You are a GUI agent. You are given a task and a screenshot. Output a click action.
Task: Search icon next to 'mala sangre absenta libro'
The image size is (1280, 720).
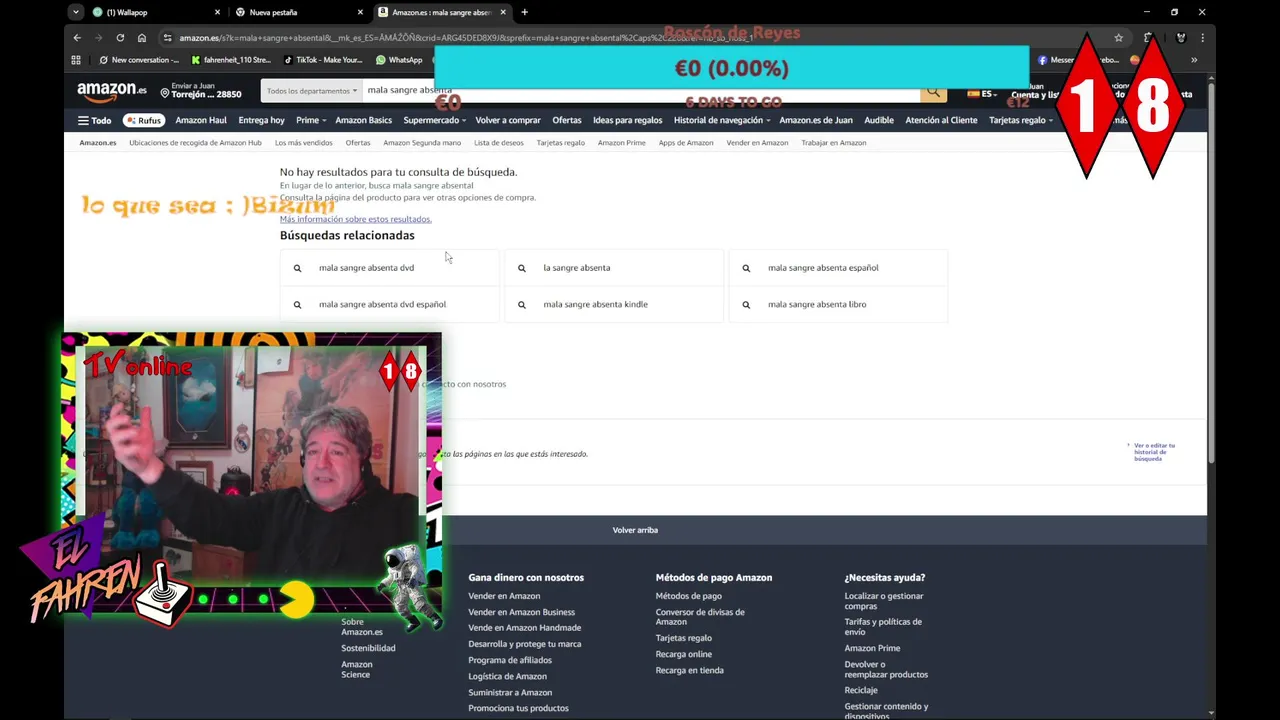(x=746, y=304)
